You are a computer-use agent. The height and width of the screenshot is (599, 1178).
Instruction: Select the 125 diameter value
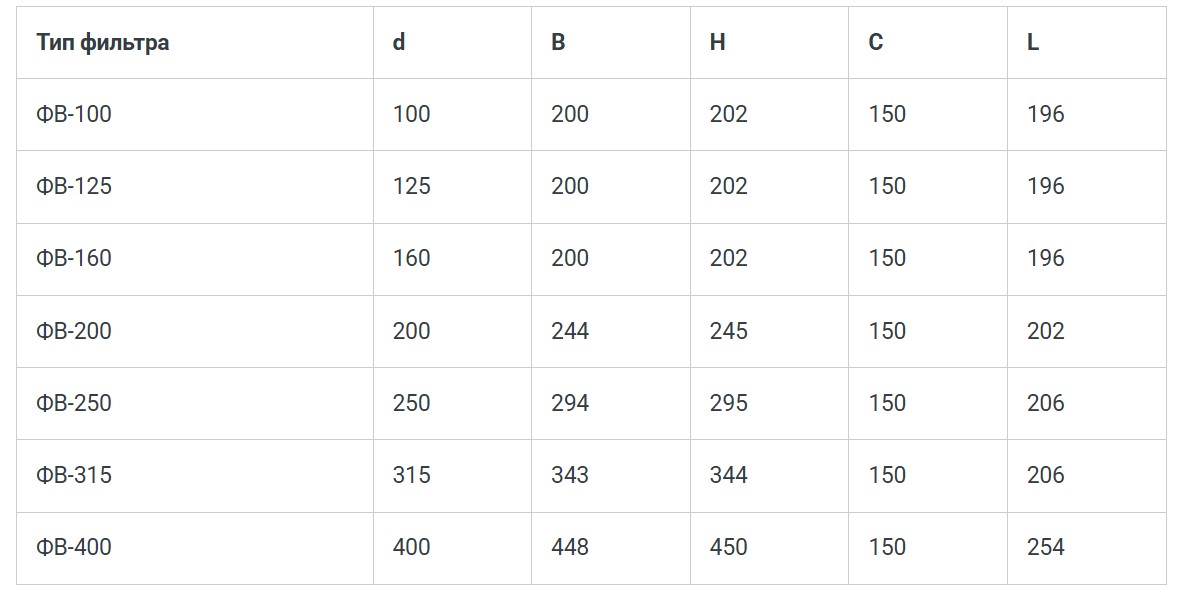412,186
